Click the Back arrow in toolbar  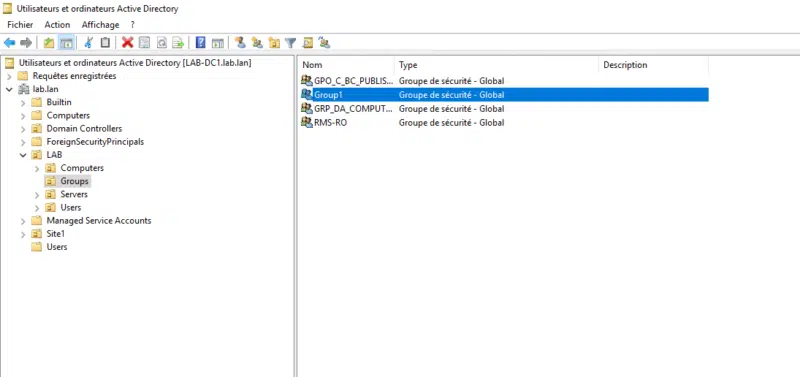9,43
